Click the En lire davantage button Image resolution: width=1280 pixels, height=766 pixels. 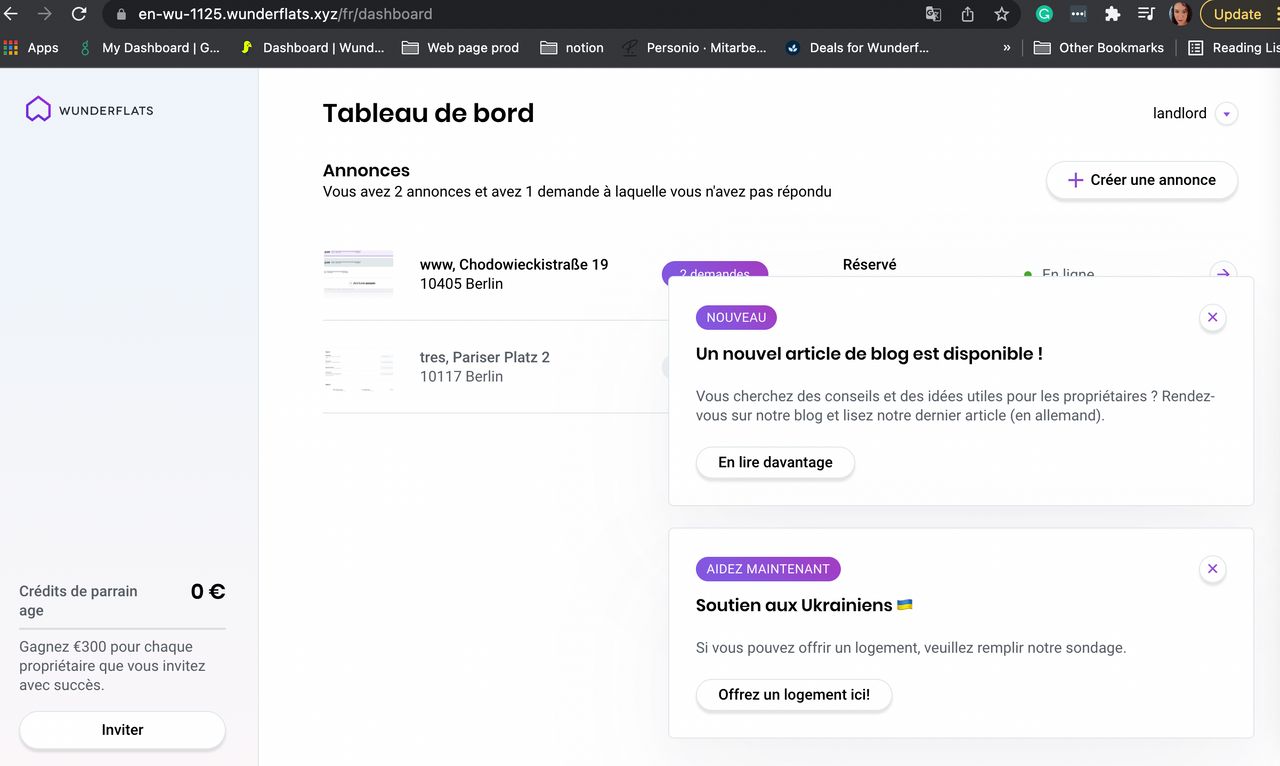[x=775, y=463]
